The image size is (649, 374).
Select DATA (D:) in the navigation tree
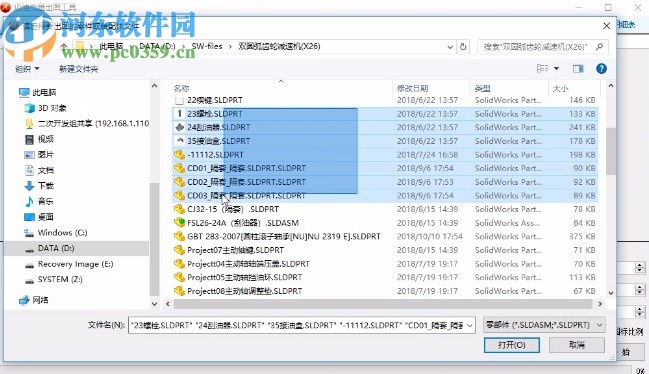(x=76, y=248)
